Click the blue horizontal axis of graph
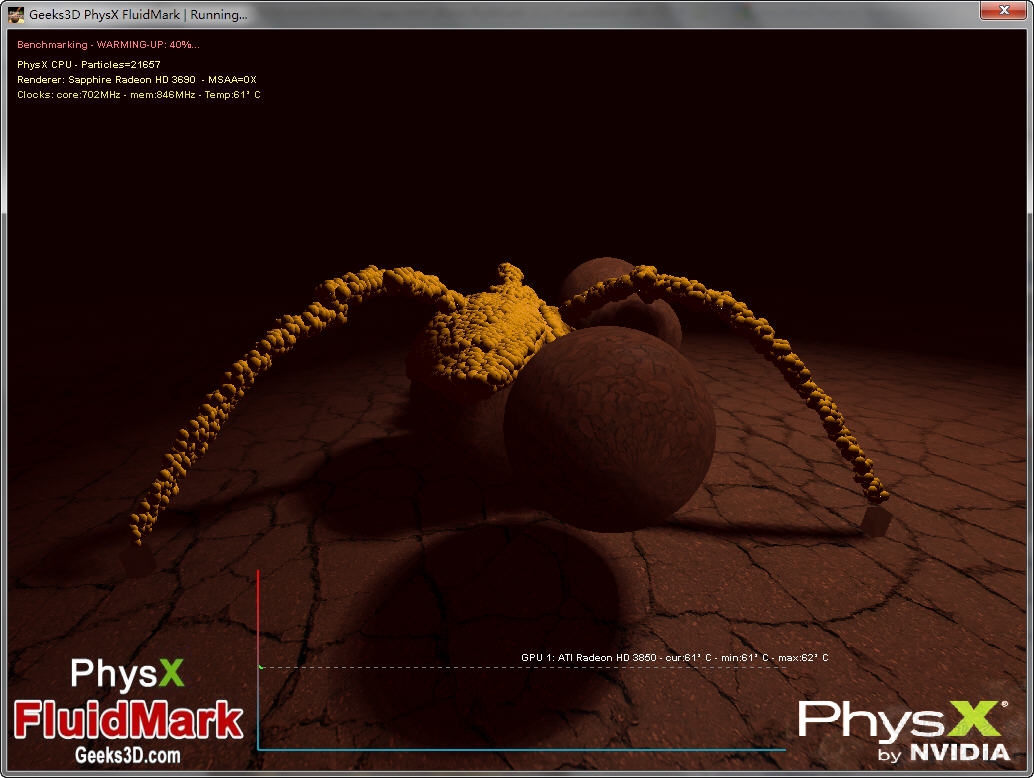The width and height of the screenshot is (1034, 778). pyautogui.click(x=520, y=749)
